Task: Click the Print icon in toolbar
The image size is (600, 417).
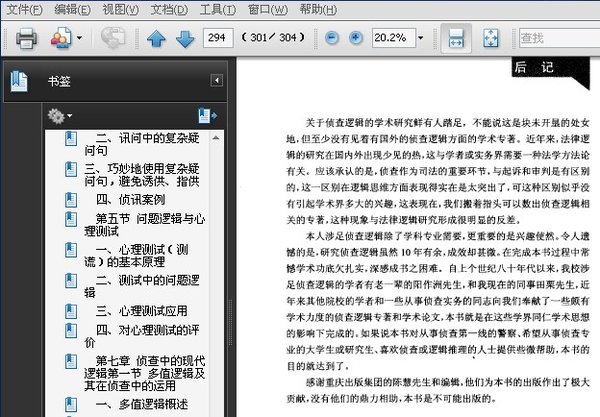Action: (x=26, y=38)
